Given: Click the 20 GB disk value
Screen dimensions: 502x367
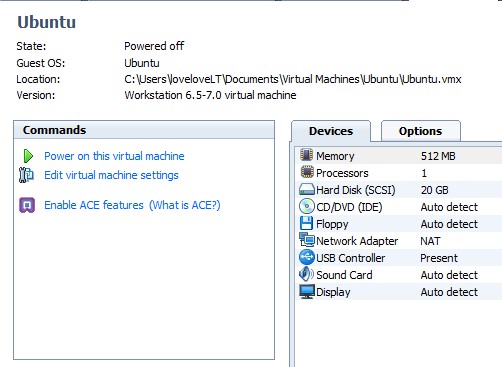Looking at the screenshot, I should tap(434, 190).
